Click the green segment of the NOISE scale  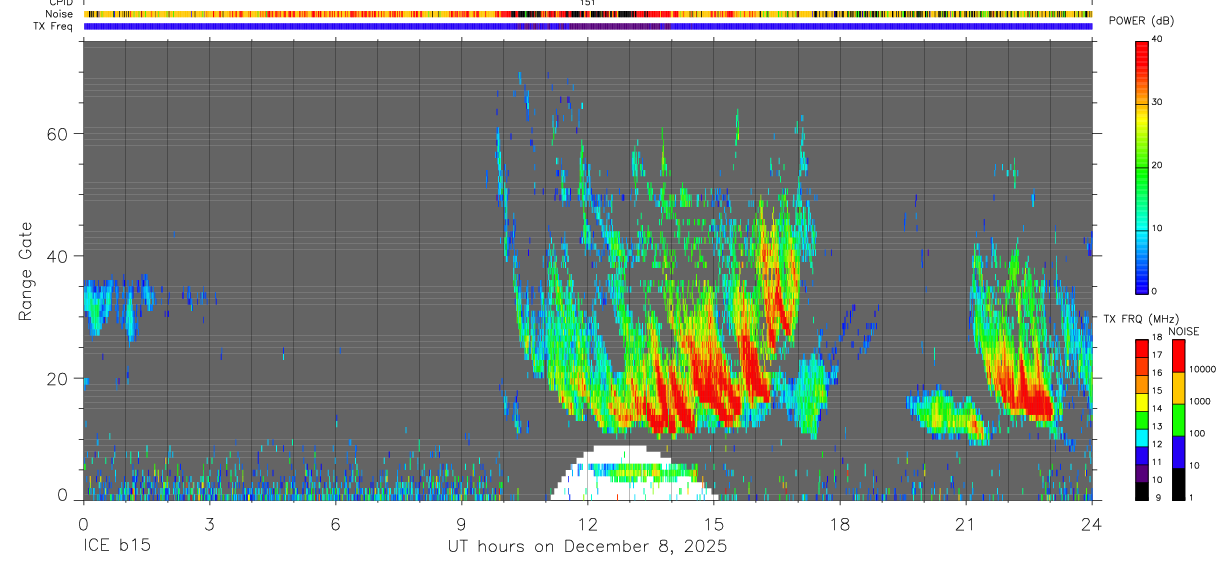pyautogui.click(x=1178, y=420)
